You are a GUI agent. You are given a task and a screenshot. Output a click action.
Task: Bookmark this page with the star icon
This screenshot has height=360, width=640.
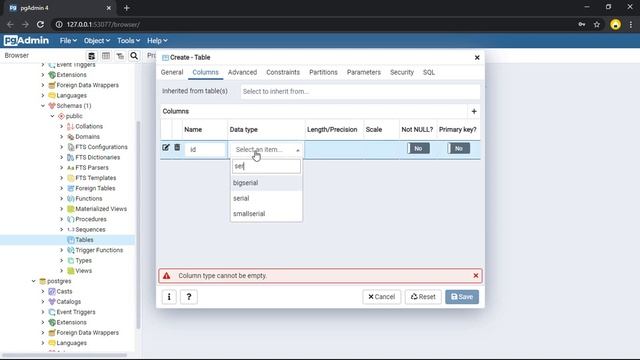click(x=597, y=24)
